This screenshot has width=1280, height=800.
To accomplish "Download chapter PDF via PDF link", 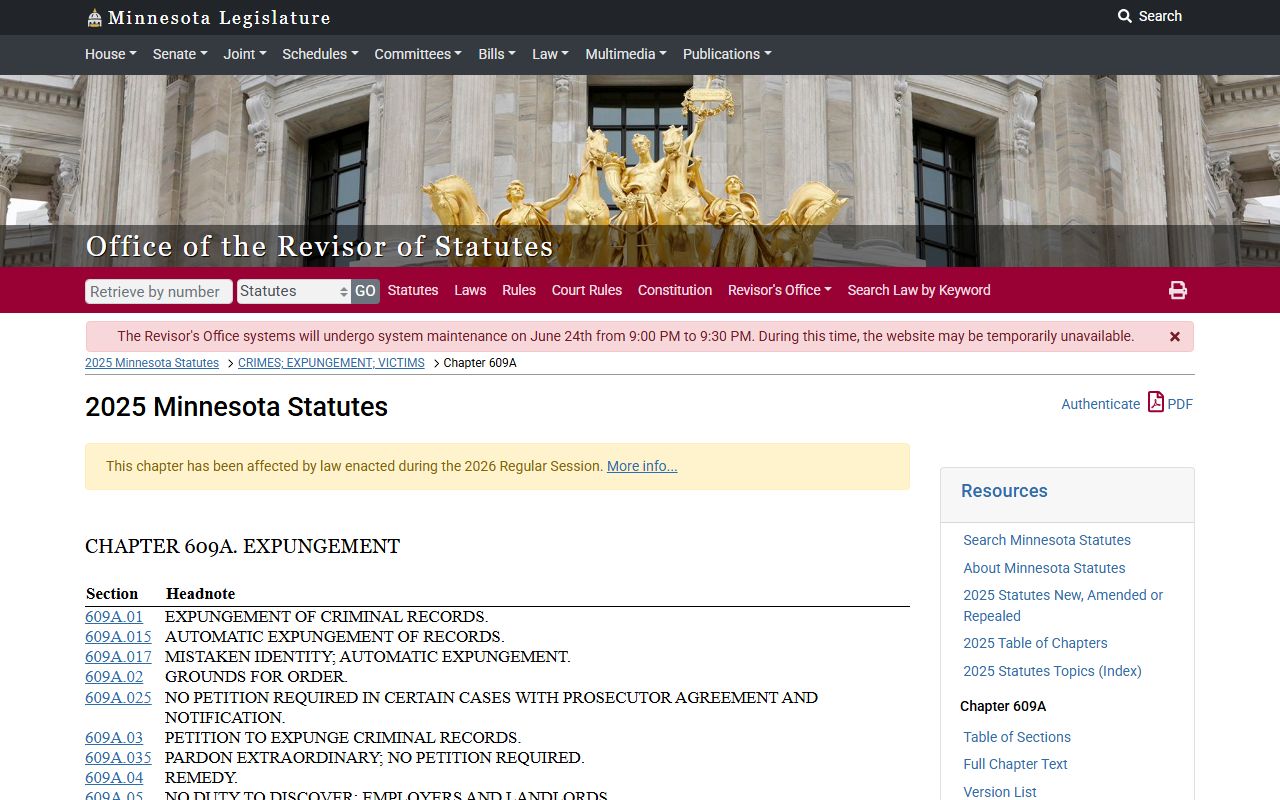I will [1170, 403].
